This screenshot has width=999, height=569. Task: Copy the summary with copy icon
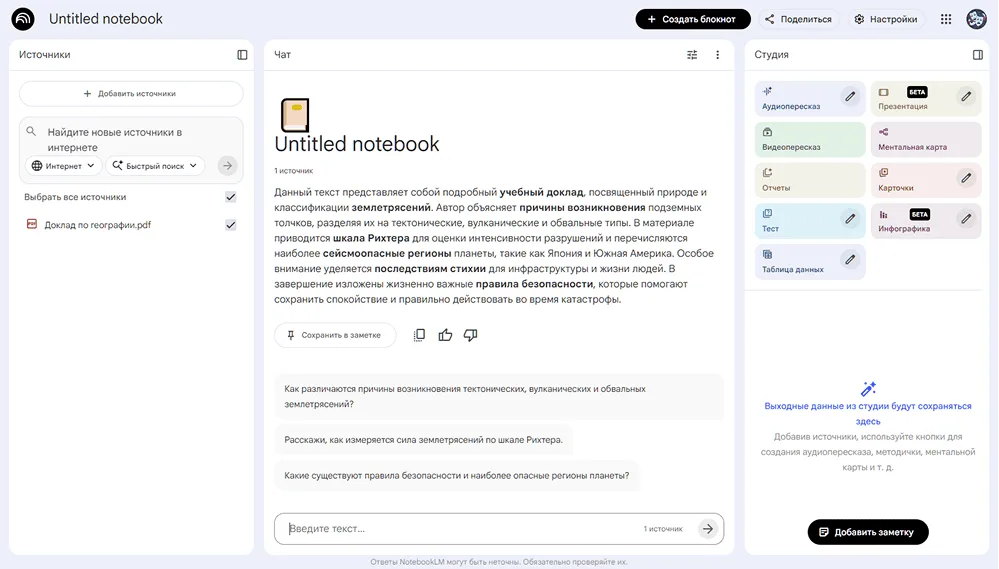(x=420, y=335)
